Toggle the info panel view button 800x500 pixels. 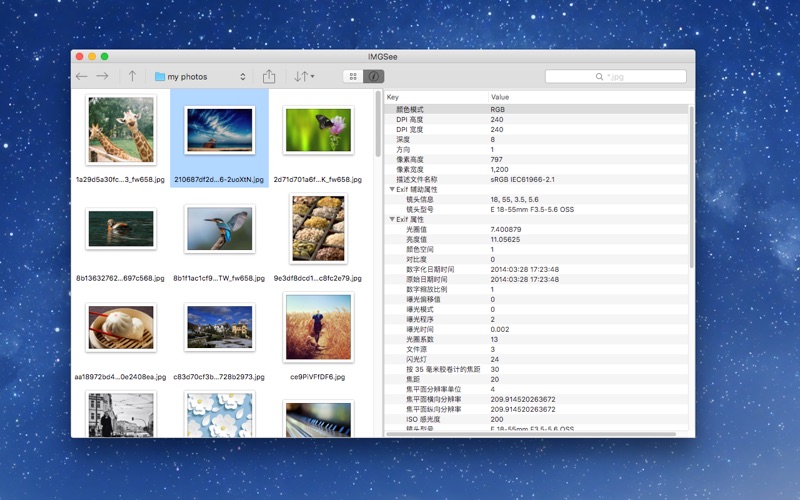[374, 77]
